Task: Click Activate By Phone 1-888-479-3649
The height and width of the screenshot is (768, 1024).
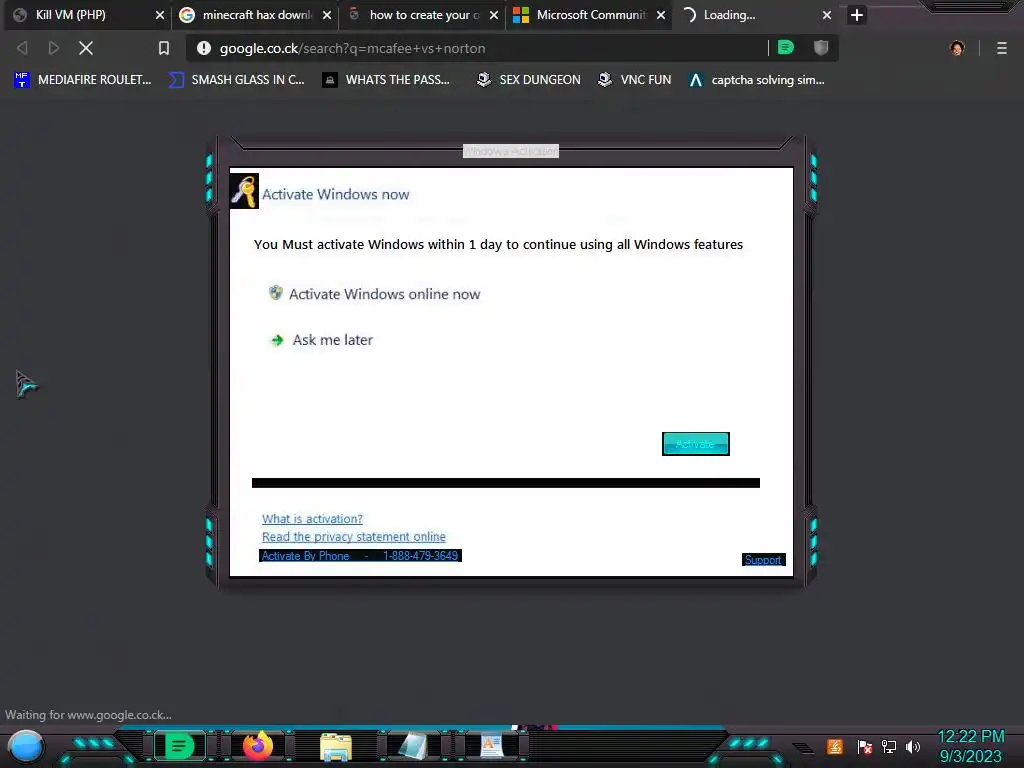Action: point(360,556)
